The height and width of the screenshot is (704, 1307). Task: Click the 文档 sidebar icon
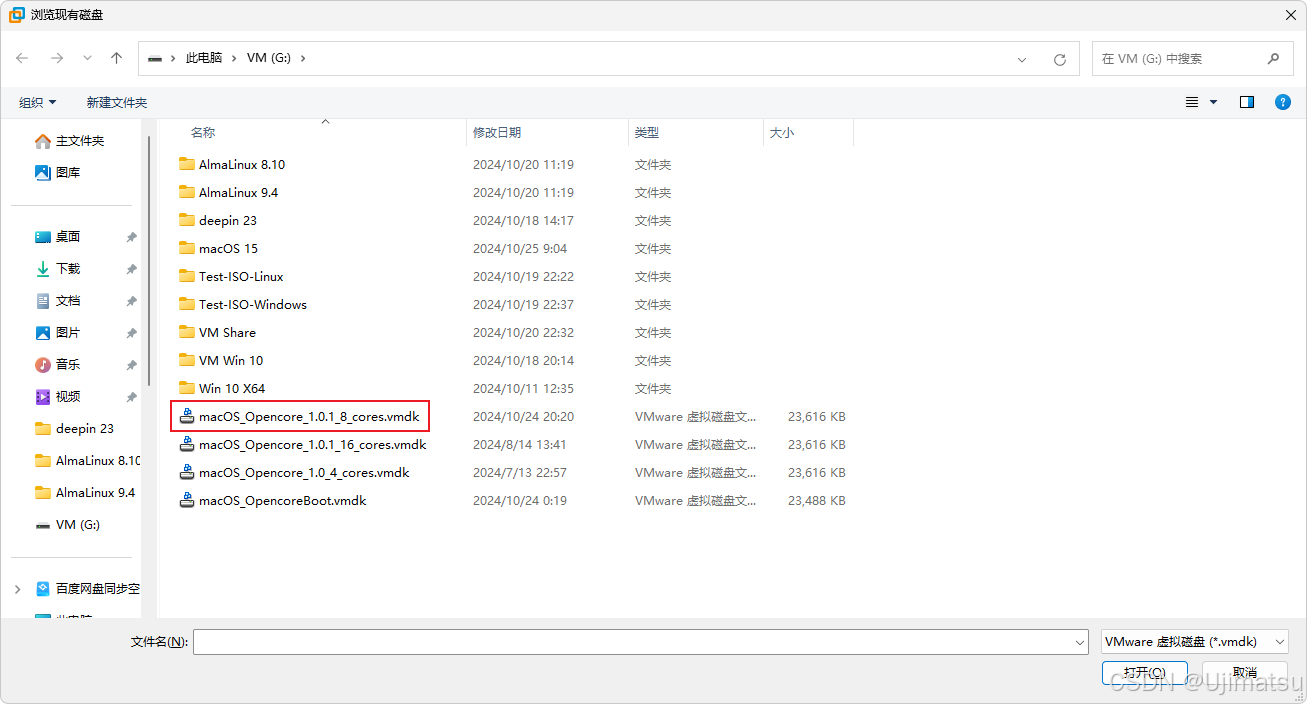tap(43, 301)
